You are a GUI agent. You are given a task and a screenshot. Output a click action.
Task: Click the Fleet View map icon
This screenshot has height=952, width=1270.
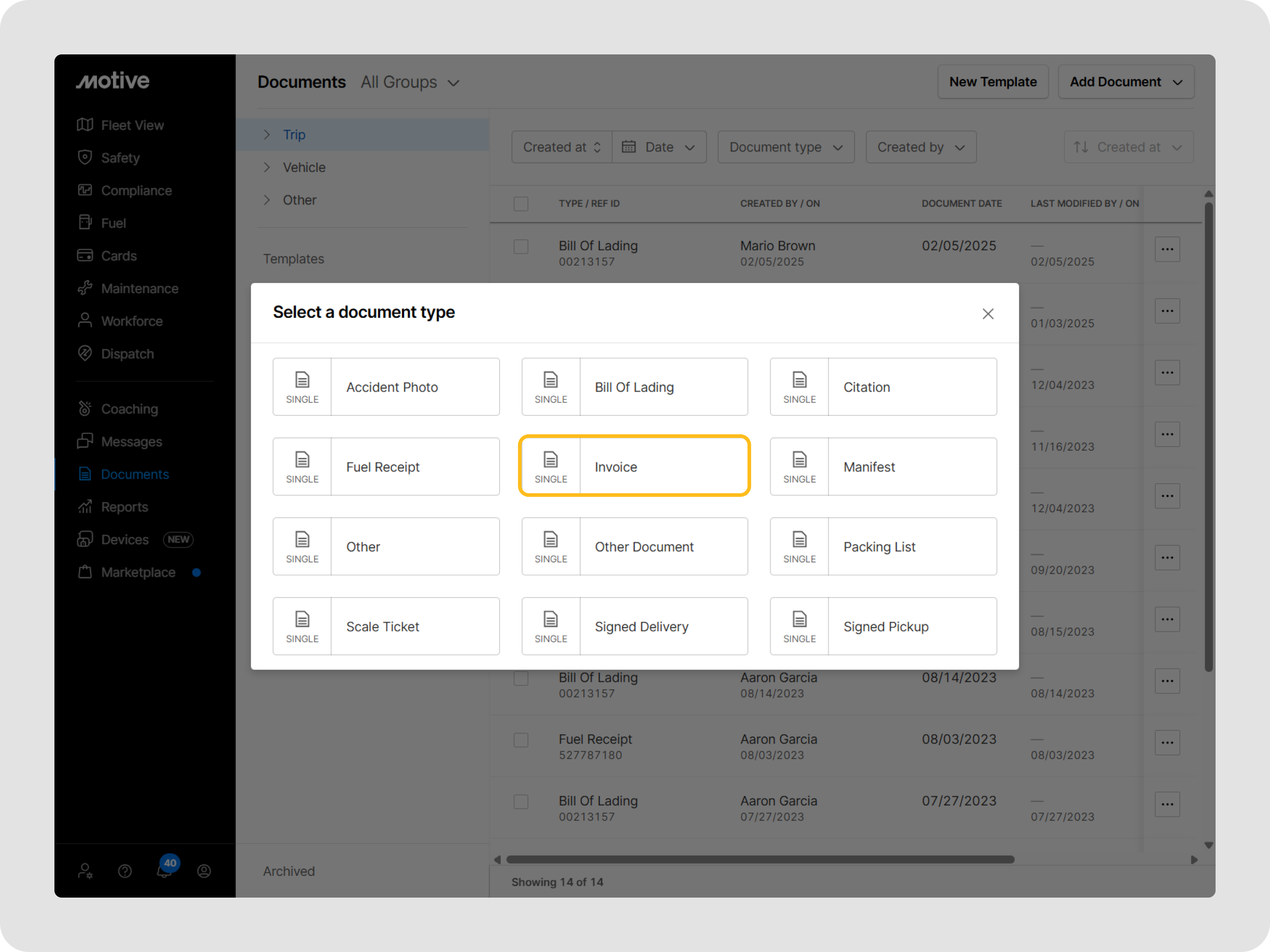coord(85,125)
